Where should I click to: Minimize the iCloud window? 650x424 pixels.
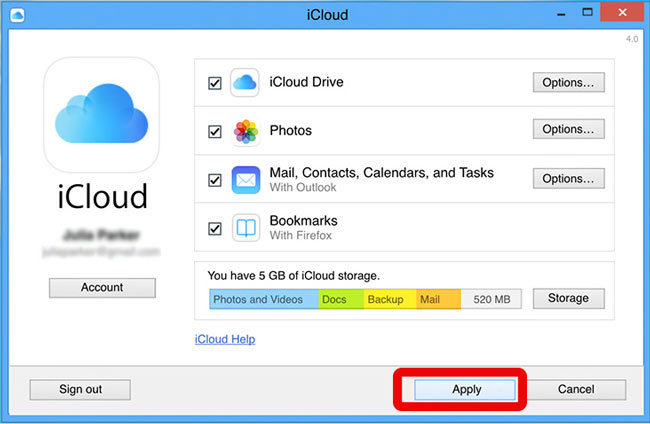click(x=561, y=15)
